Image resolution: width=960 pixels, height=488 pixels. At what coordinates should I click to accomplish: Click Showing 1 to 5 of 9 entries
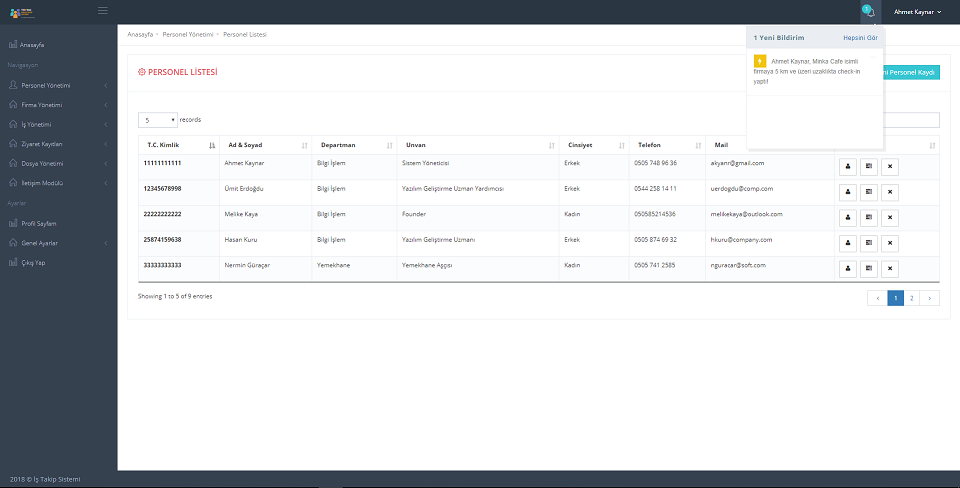[x=175, y=296]
